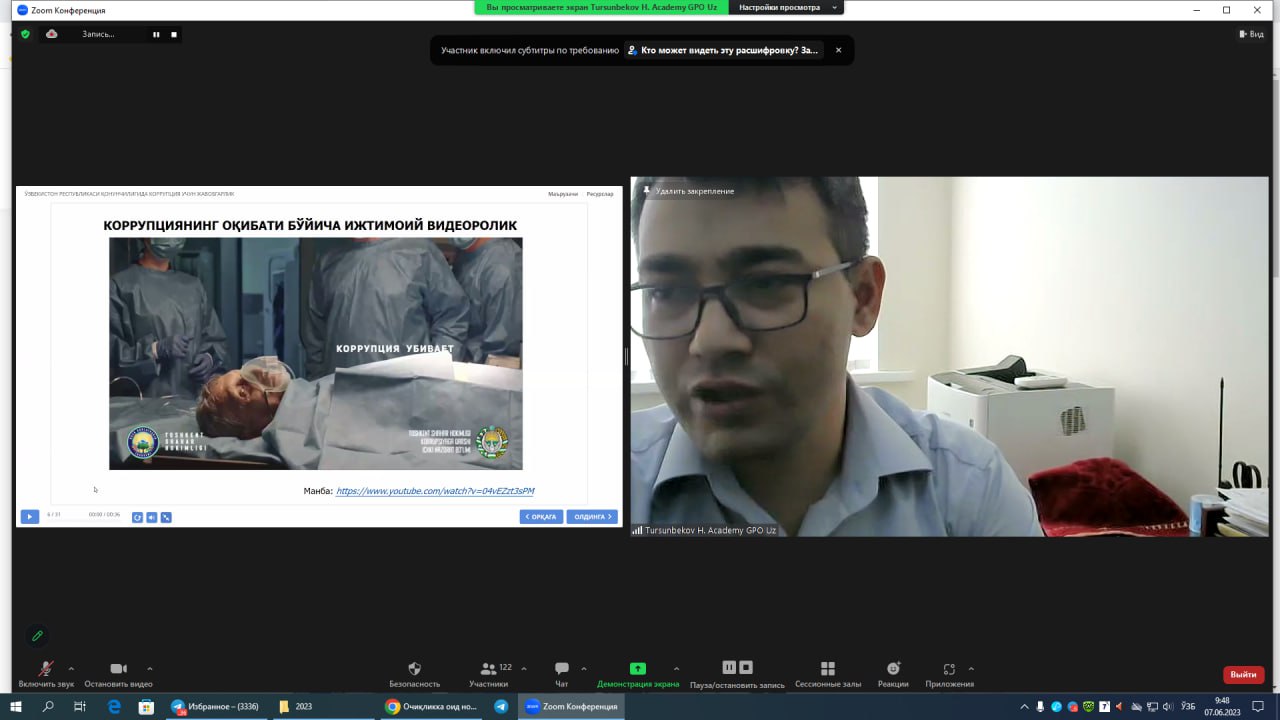Screen dimensions: 1280x720
Task: Click the green encryption shield icon
Action: (x=26, y=34)
